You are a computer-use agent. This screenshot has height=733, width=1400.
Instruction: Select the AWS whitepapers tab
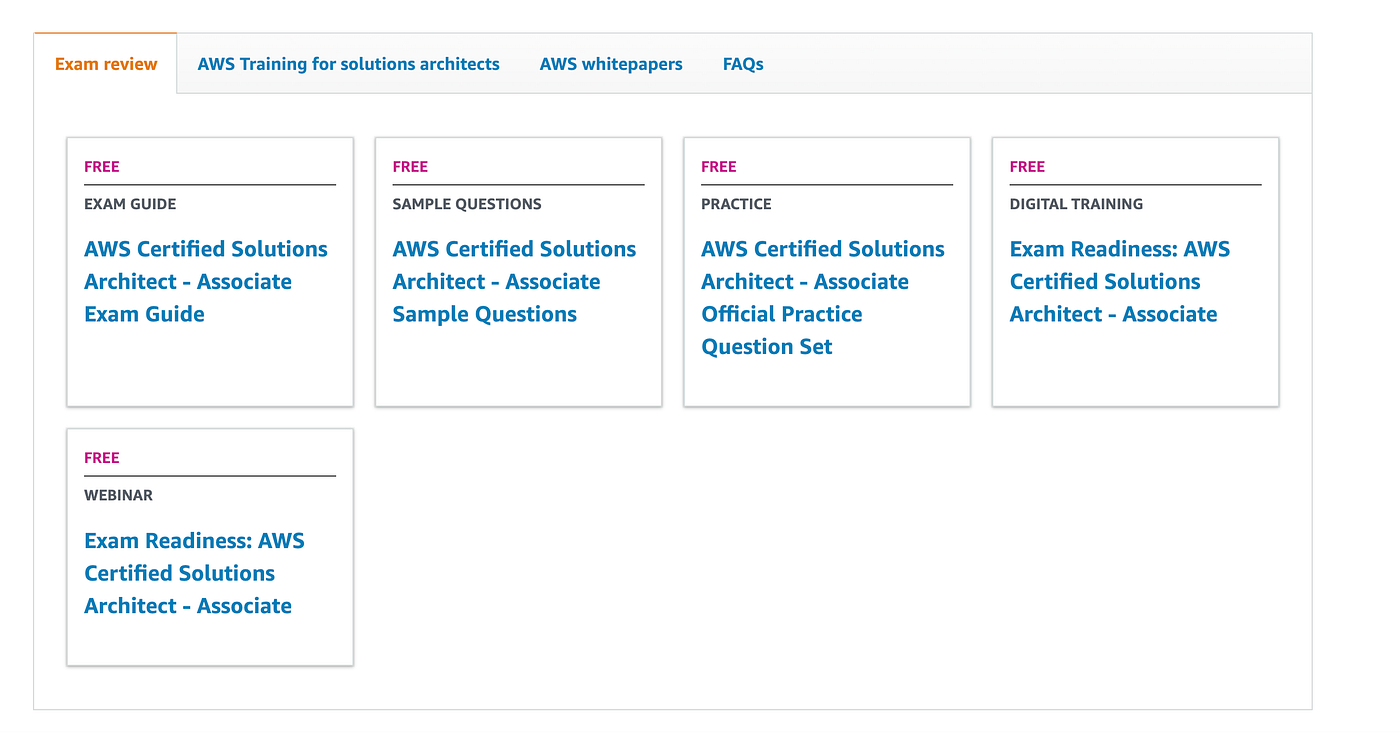611,64
